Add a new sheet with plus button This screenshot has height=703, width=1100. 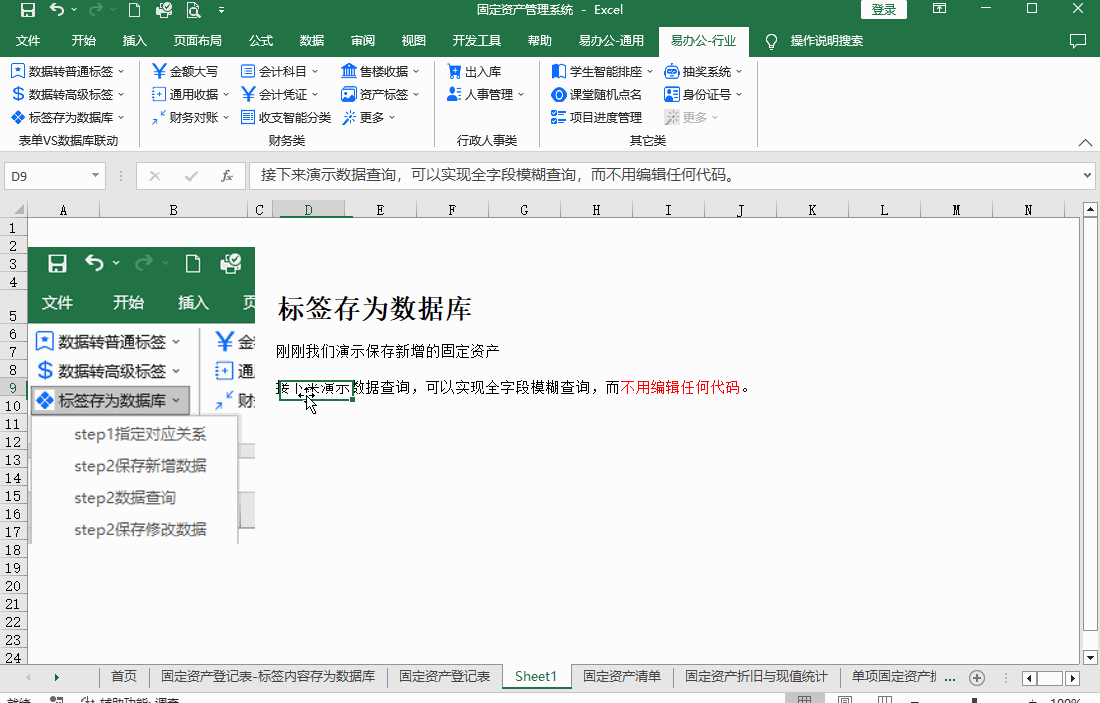[x=977, y=678]
